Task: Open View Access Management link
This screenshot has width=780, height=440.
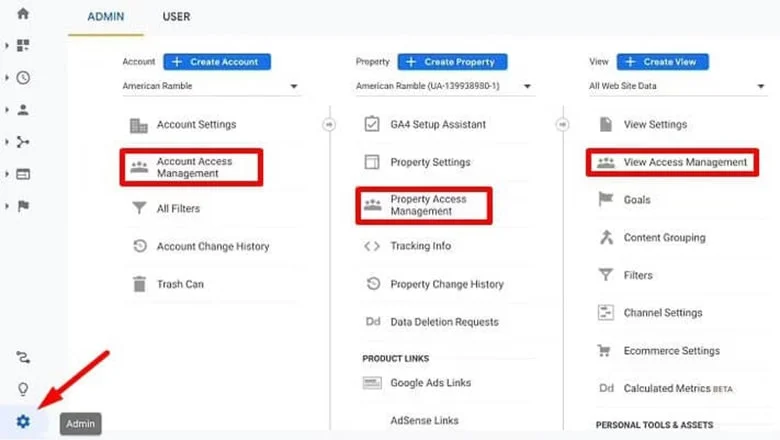Action: [685, 162]
